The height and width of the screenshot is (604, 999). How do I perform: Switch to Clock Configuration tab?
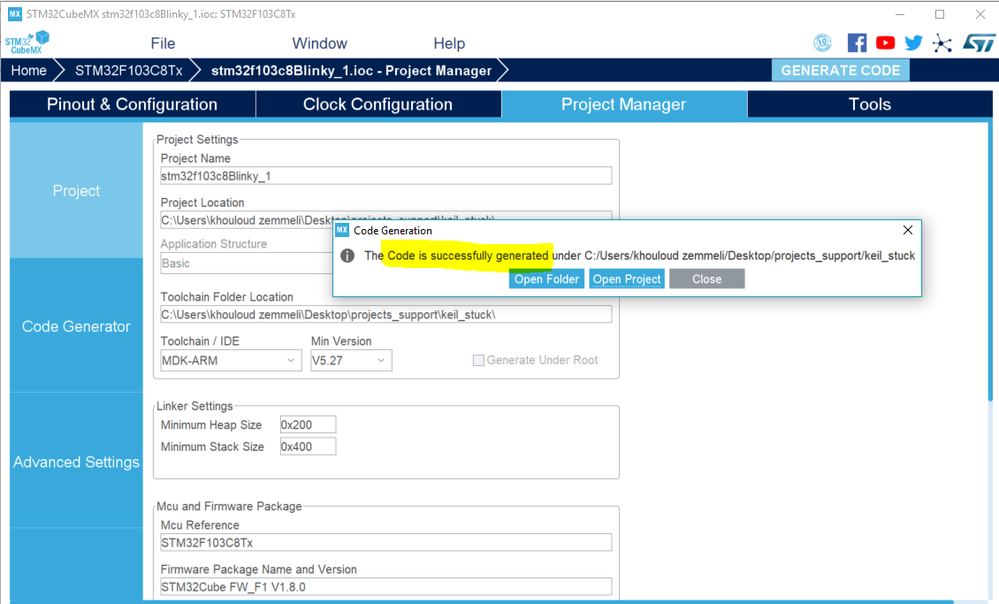pyautogui.click(x=378, y=104)
